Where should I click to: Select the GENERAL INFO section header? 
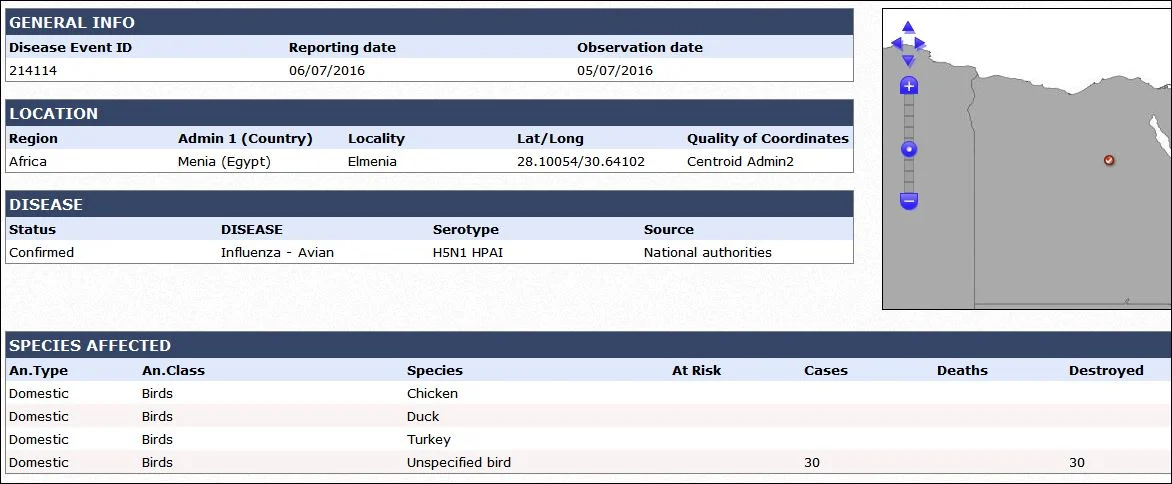pyautogui.click(x=429, y=22)
